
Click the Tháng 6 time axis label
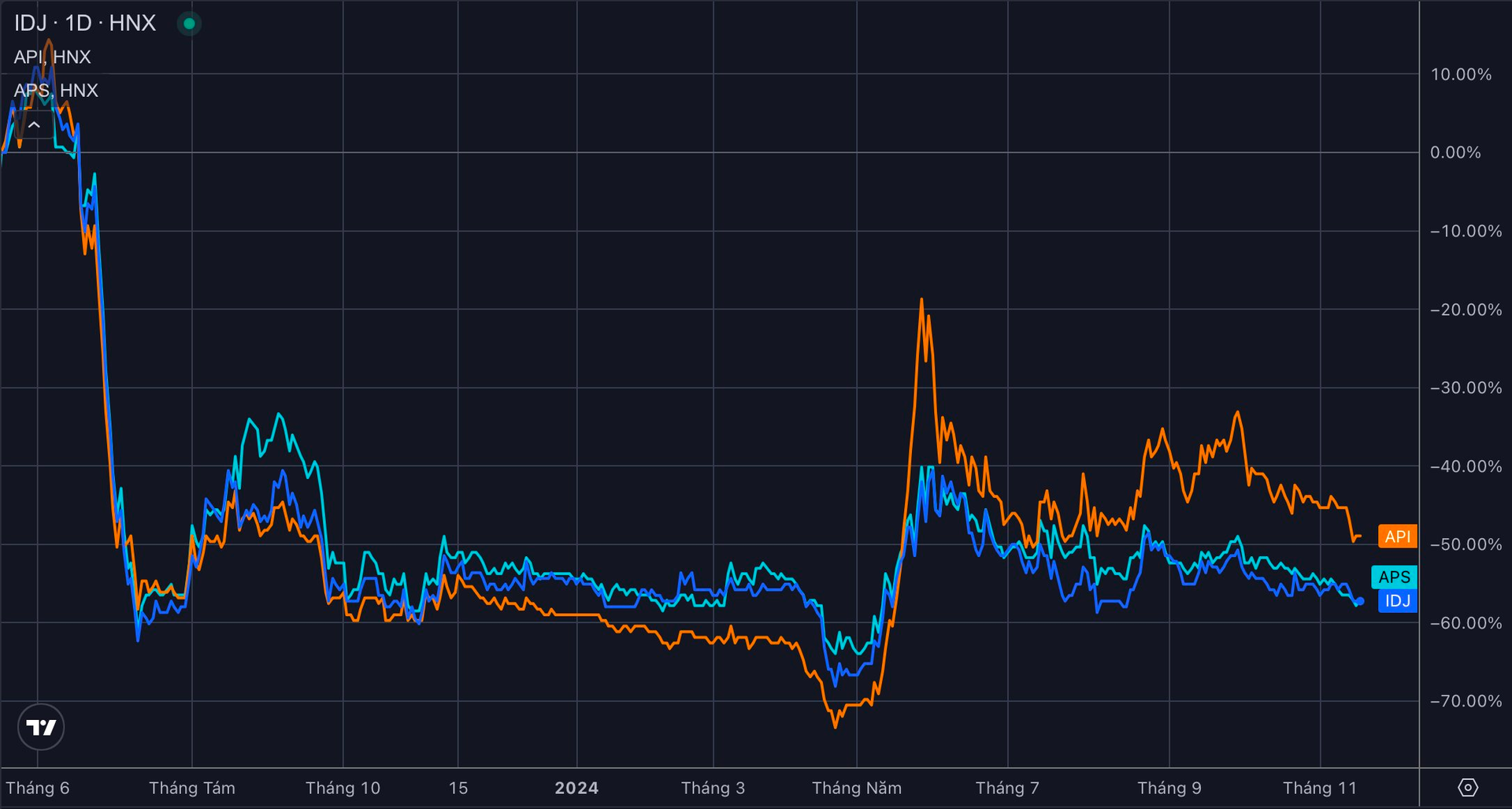point(38,788)
